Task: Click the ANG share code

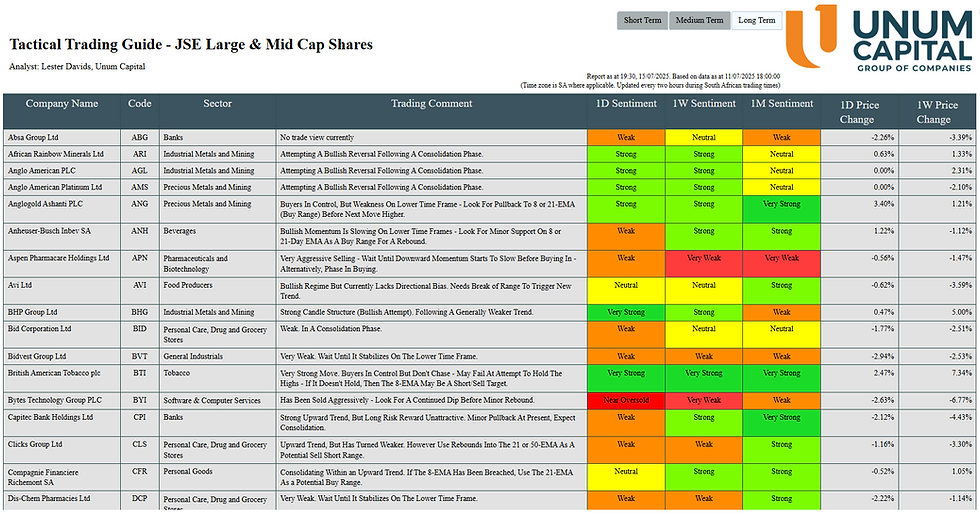Action: [139, 204]
